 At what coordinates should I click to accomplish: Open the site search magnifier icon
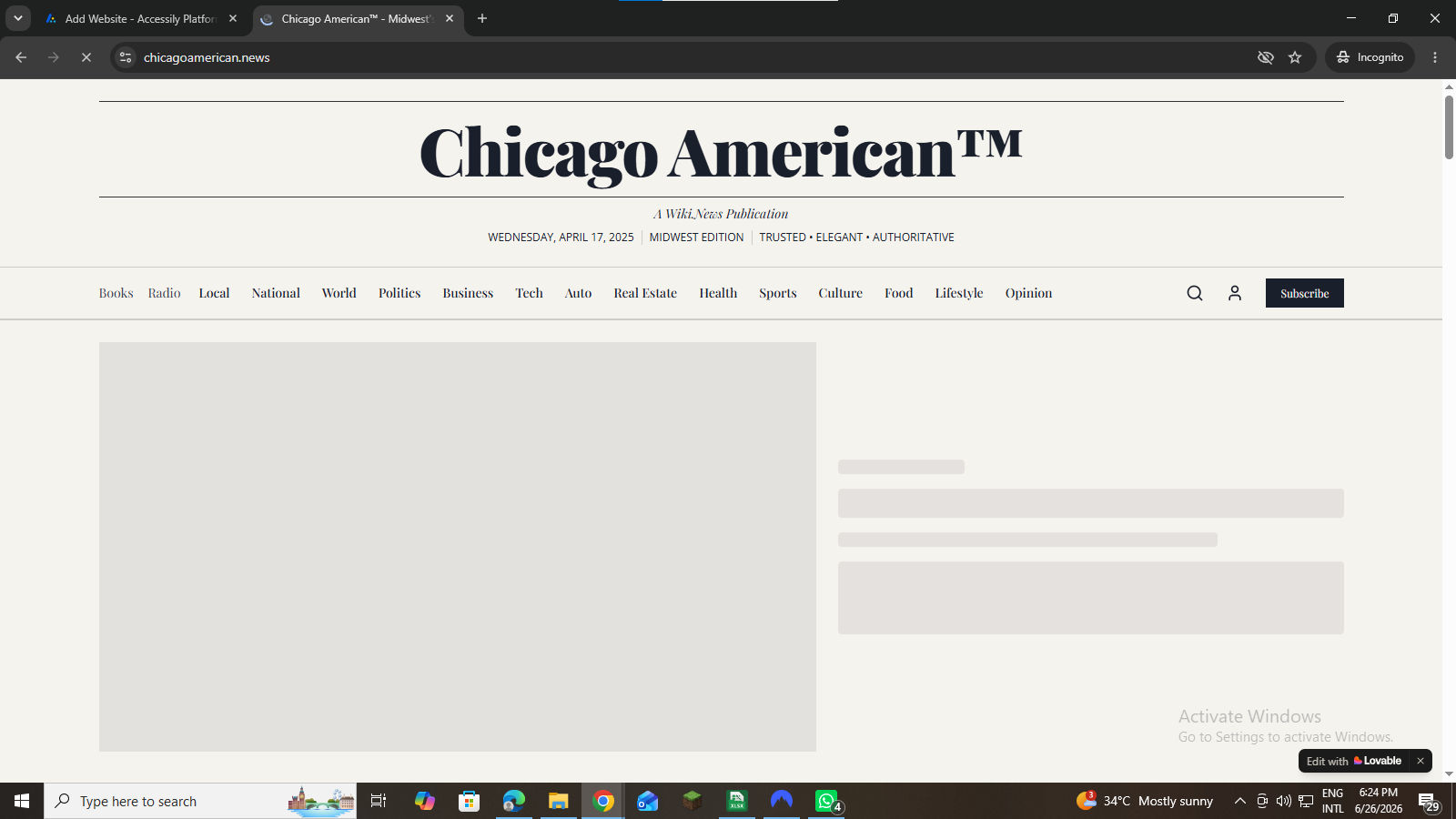pos(1195,293)
